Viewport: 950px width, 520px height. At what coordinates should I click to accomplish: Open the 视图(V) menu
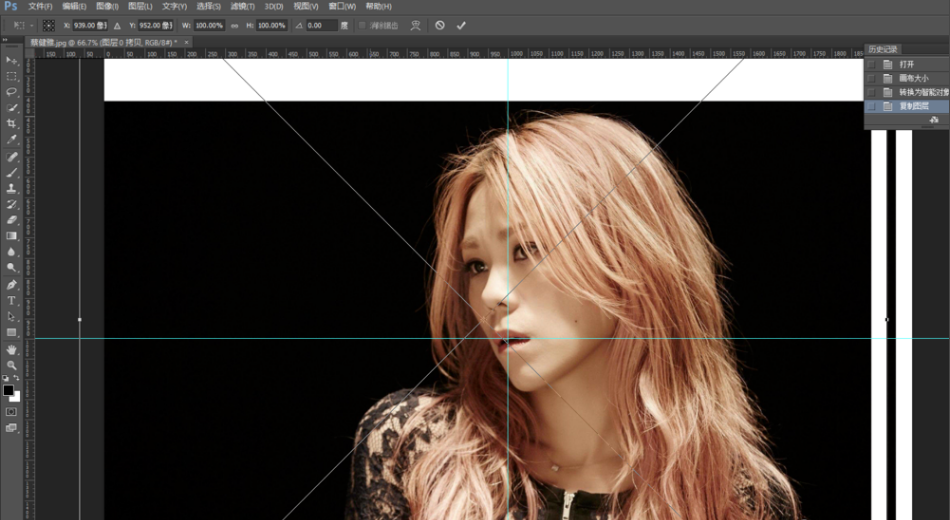306,6
